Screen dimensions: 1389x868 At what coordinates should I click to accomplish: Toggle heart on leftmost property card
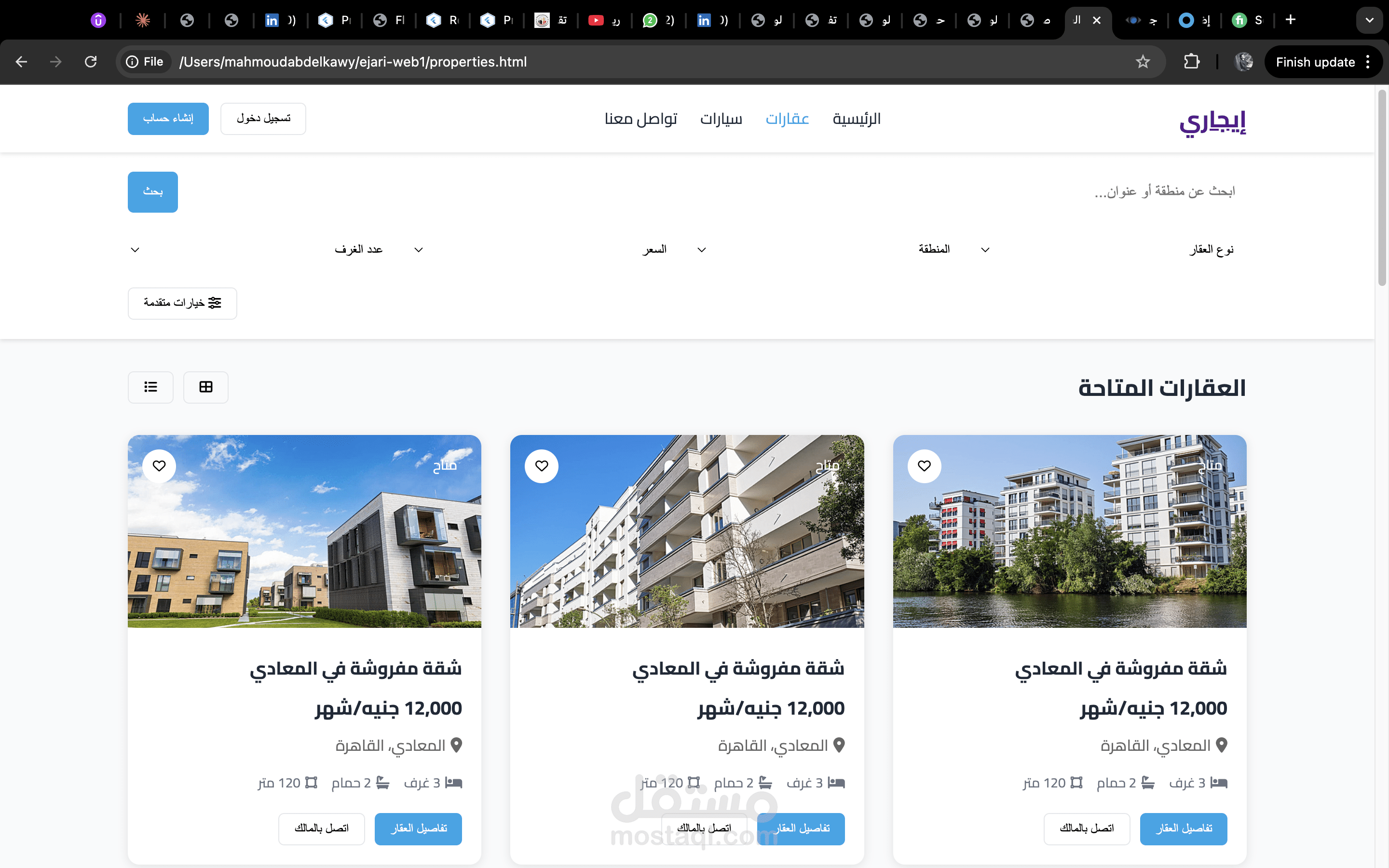click(159, 465)
